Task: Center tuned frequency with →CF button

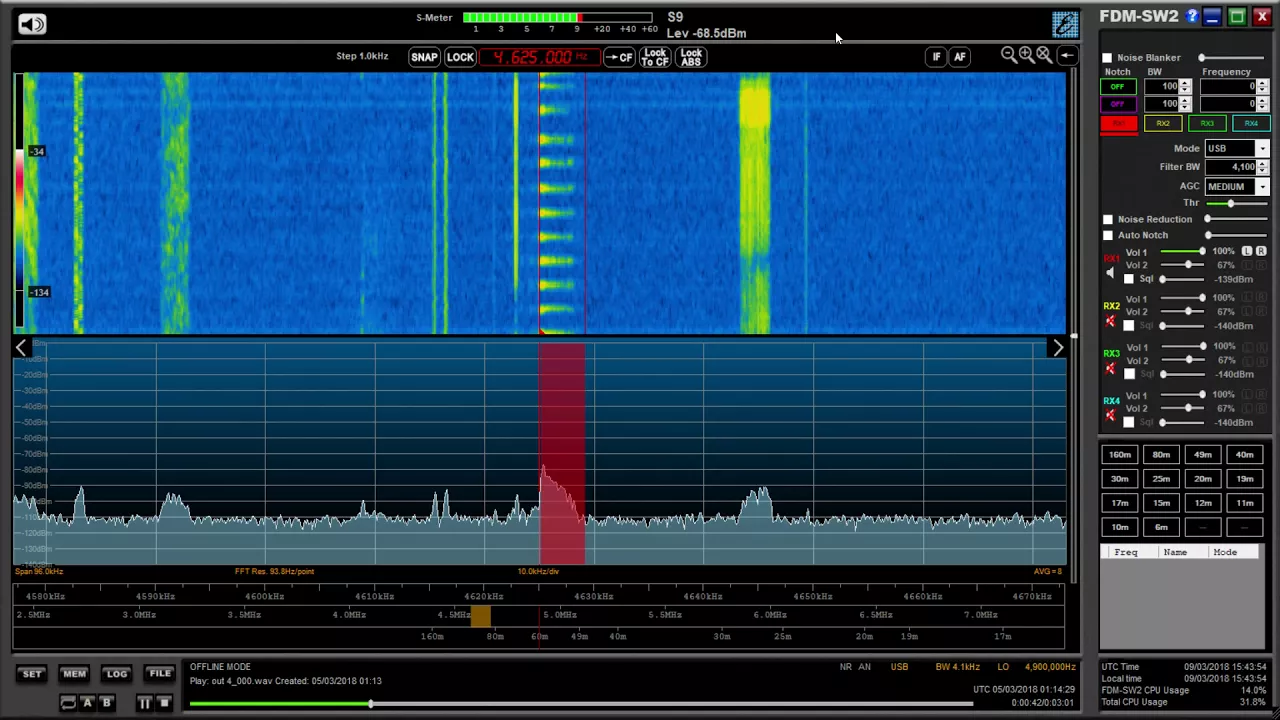Action: point(619,57)
